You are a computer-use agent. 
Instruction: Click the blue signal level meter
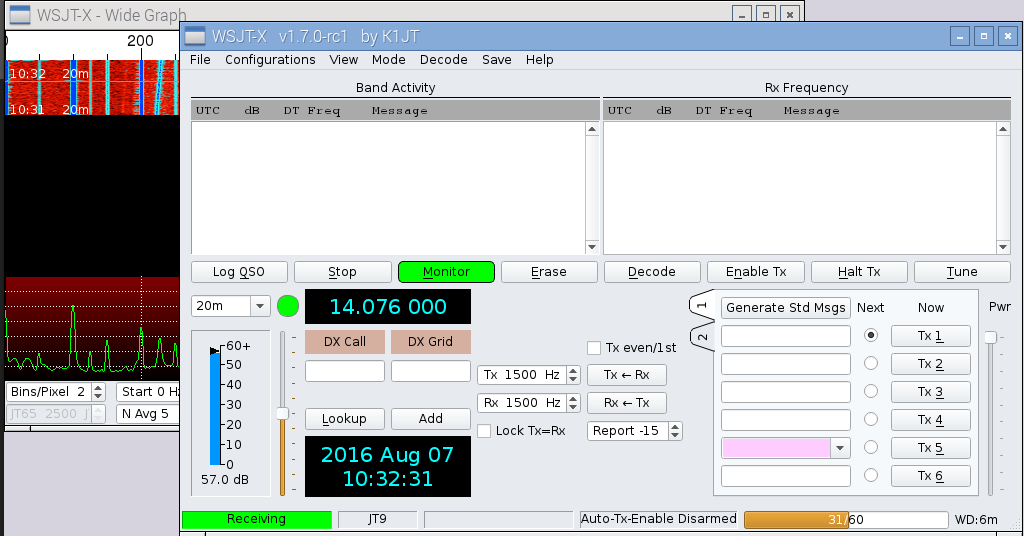(x=216, y=407)
